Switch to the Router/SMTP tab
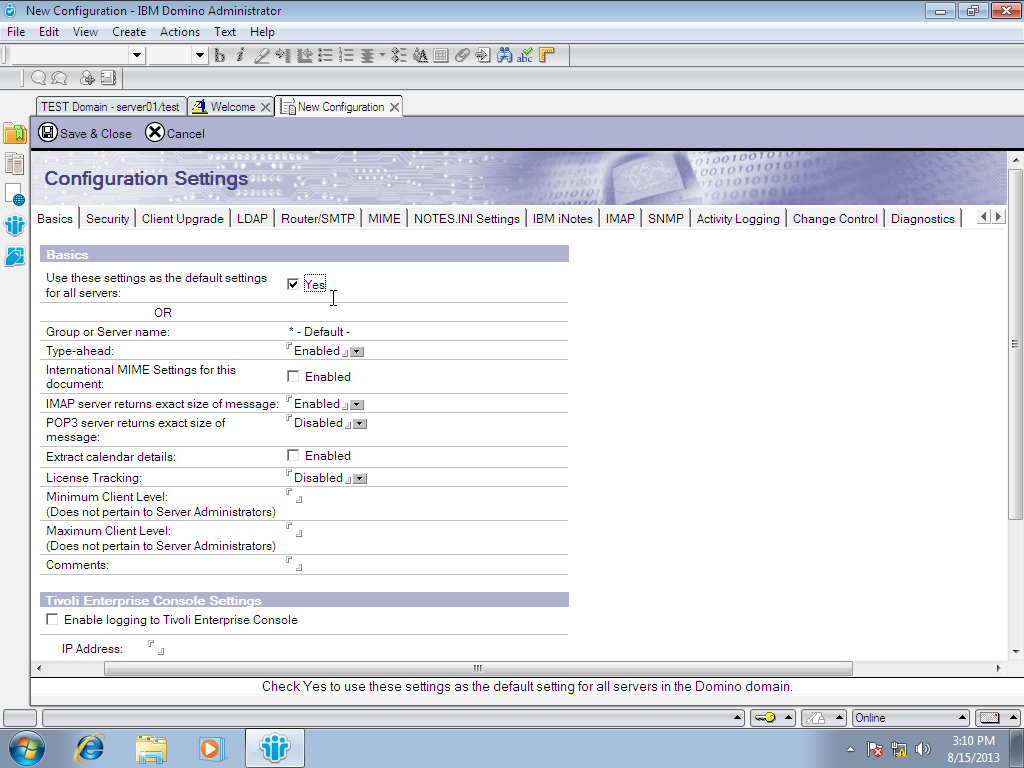 pos(317,219)
